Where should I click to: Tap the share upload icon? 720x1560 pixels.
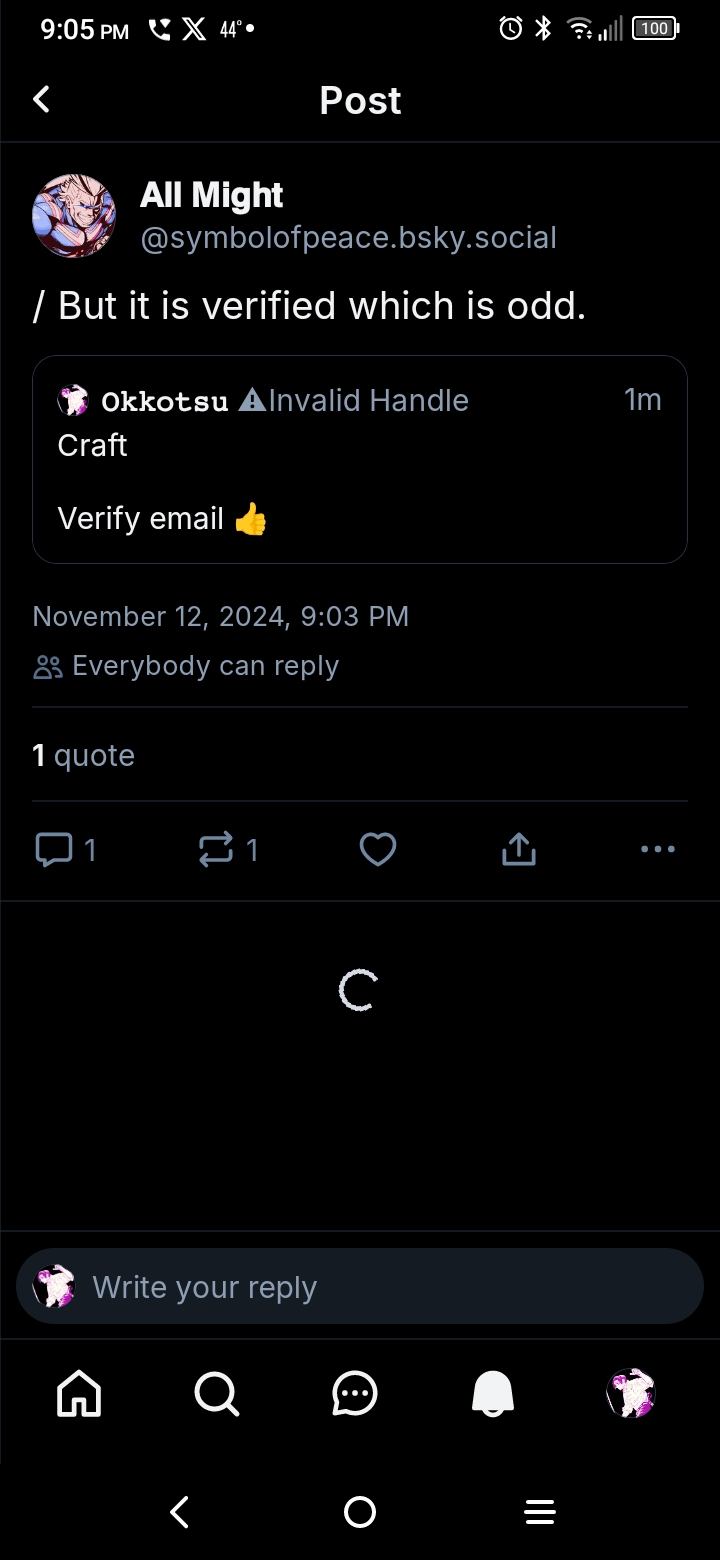[518, 850]
